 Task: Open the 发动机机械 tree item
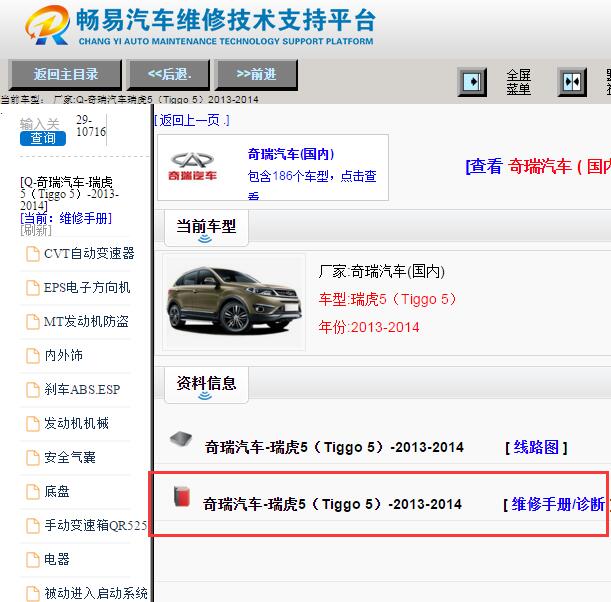[76, 423]
